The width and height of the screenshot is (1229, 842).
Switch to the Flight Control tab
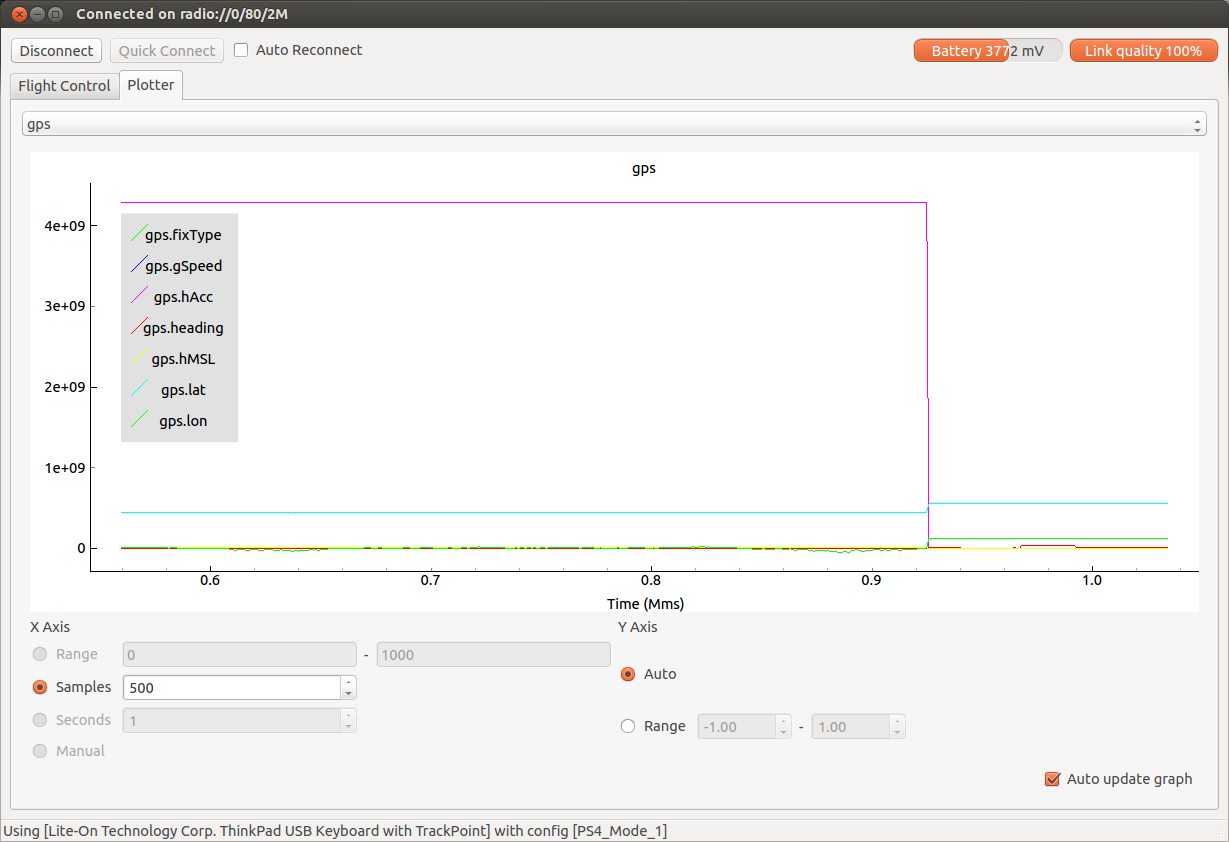tap(64, 86)
